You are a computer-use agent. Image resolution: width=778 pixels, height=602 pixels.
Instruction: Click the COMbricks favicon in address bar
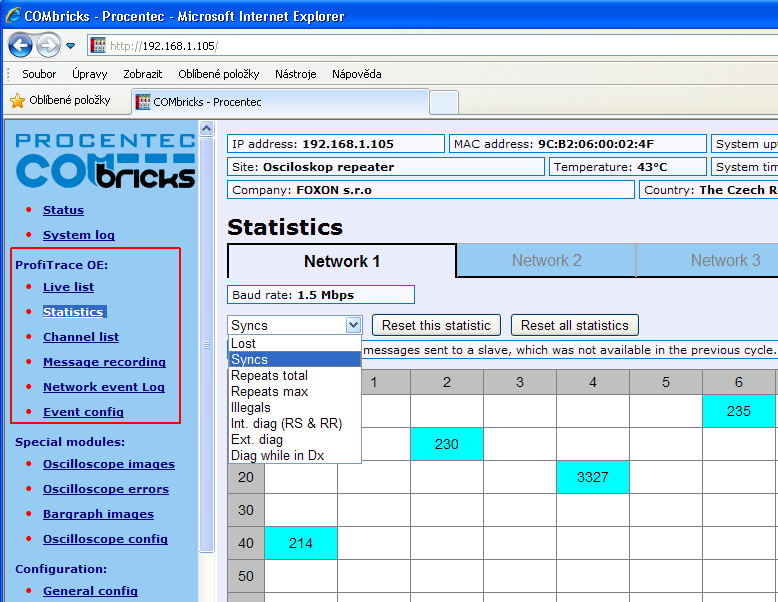98,46
